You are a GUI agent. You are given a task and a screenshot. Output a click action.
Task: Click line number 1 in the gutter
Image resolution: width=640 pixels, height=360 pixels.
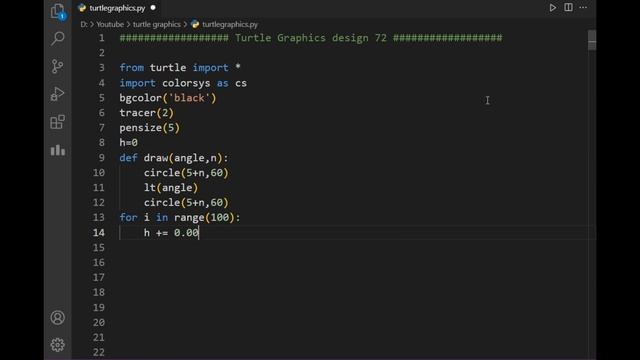point(101,38)
